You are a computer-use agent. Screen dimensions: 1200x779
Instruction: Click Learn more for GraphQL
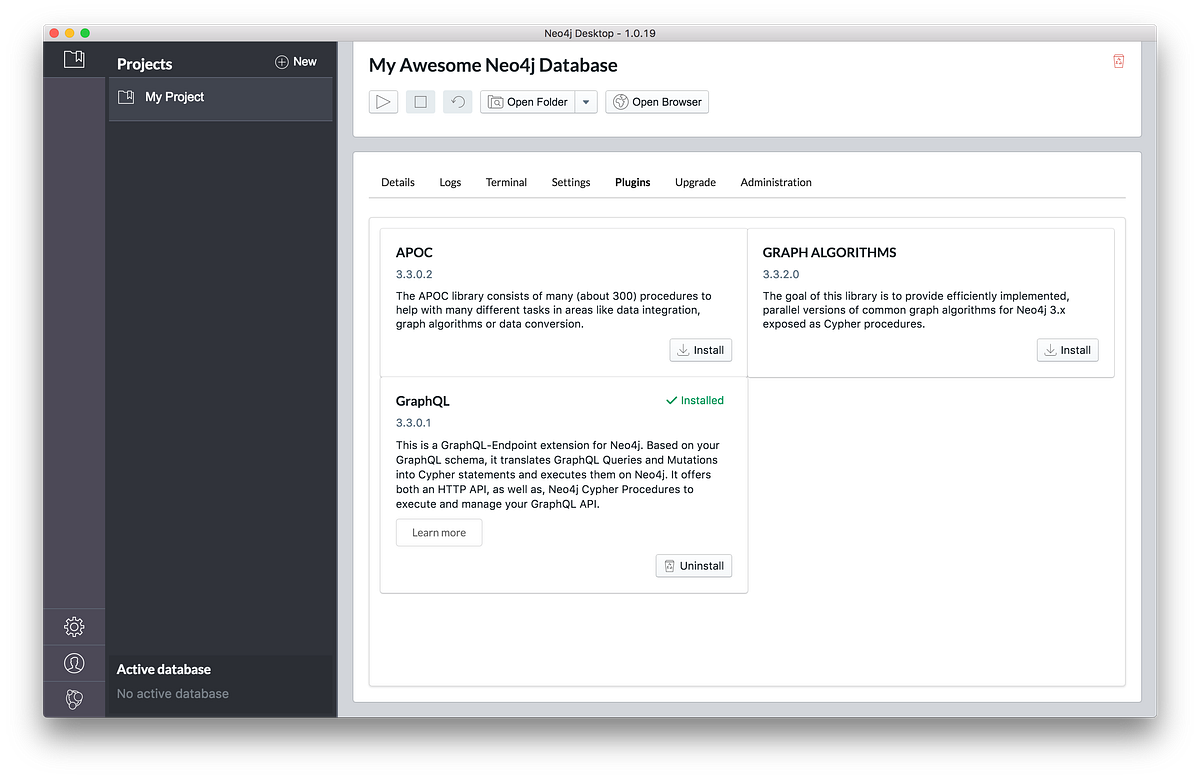439,533
